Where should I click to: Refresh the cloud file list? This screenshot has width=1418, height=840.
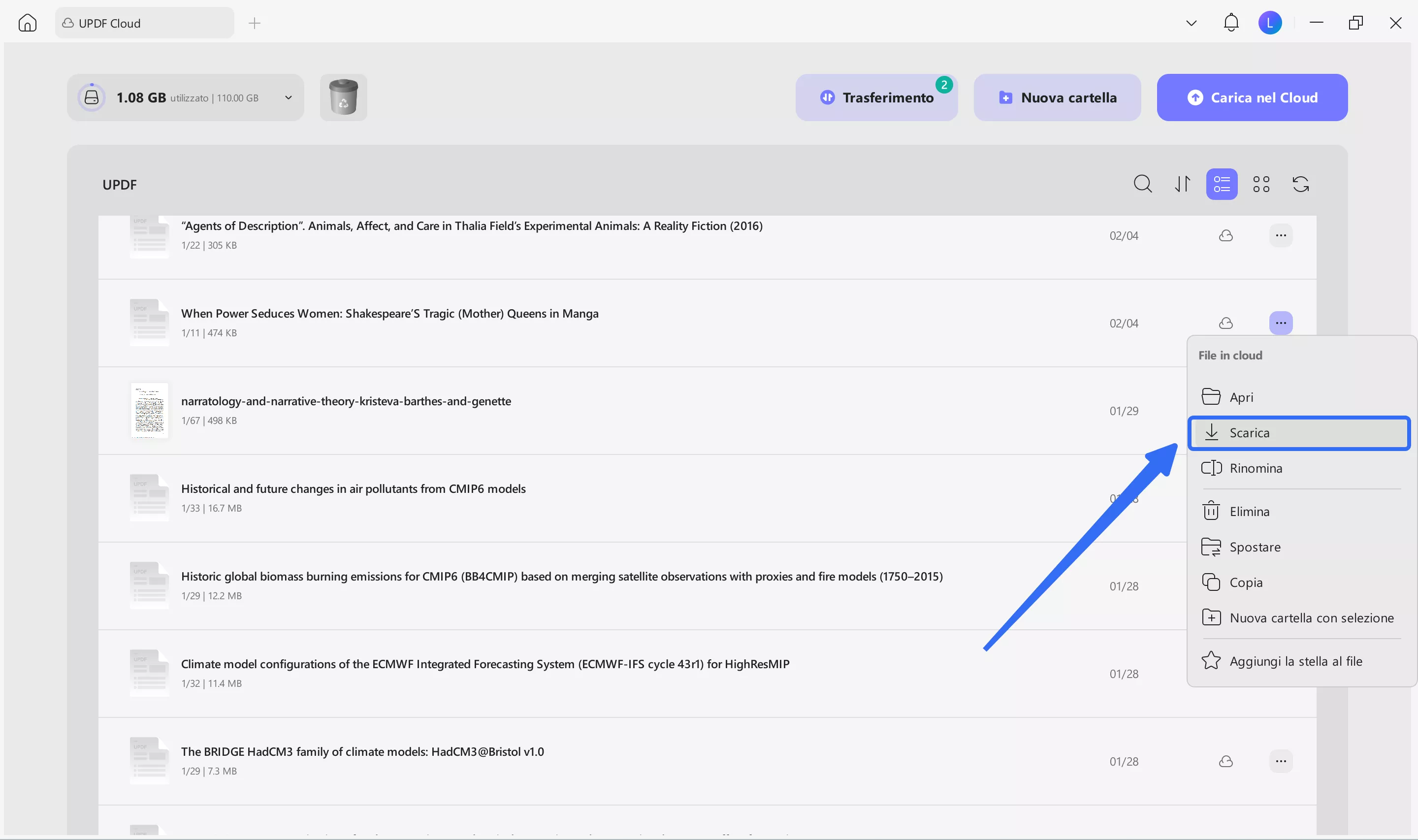(x=1300, y=184)
